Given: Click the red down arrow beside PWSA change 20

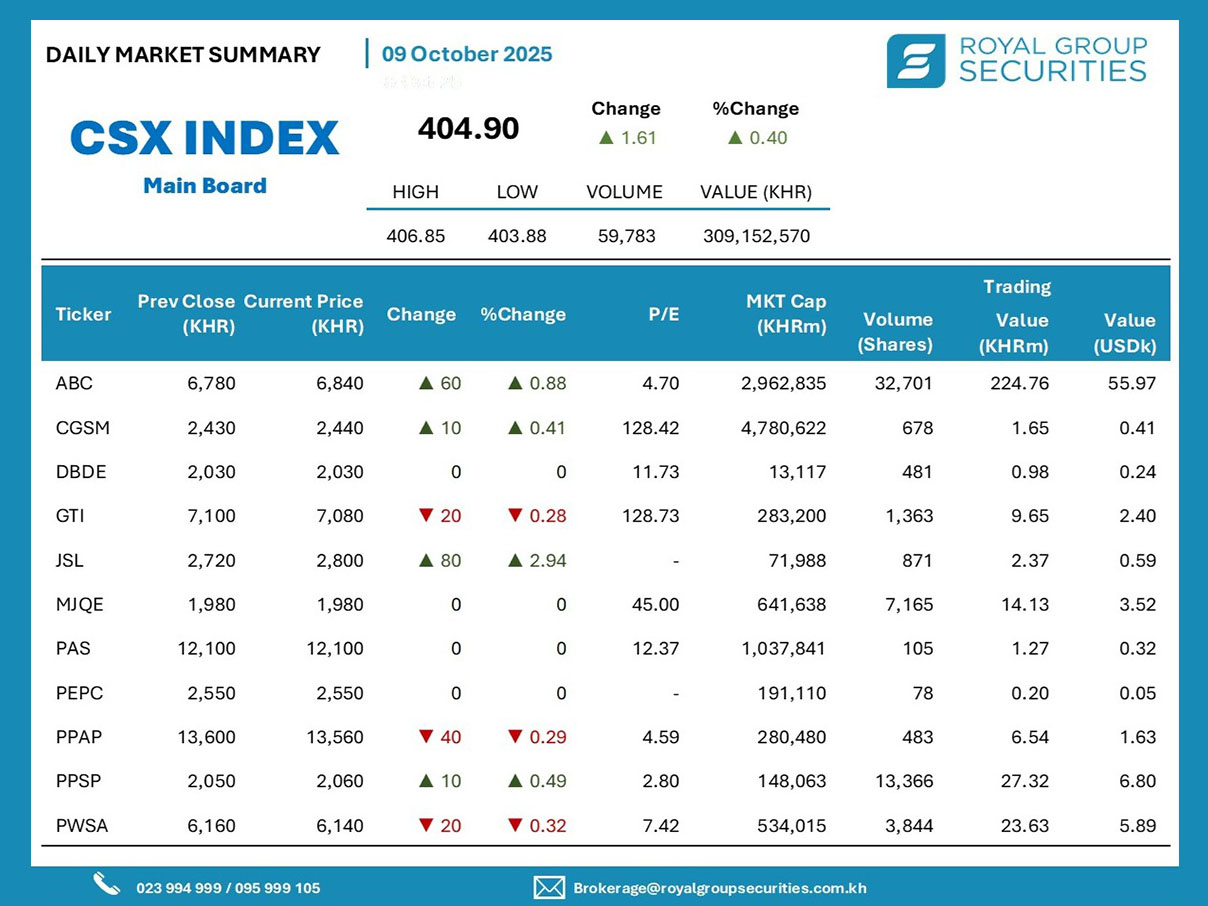Looking at the screenshot, I should click(425, 825).
